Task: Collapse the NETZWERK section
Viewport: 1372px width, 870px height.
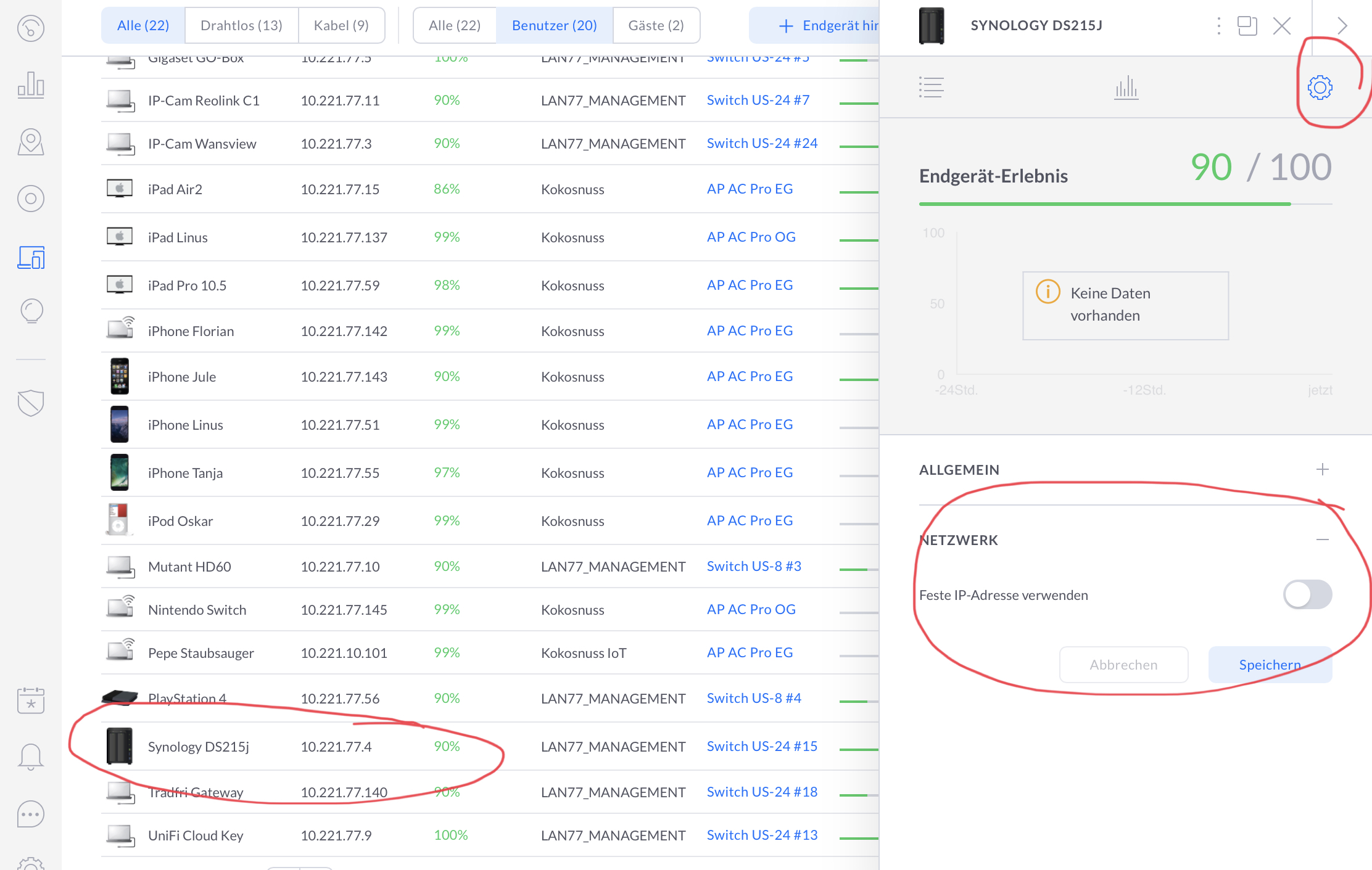Action: point(1322,540)
